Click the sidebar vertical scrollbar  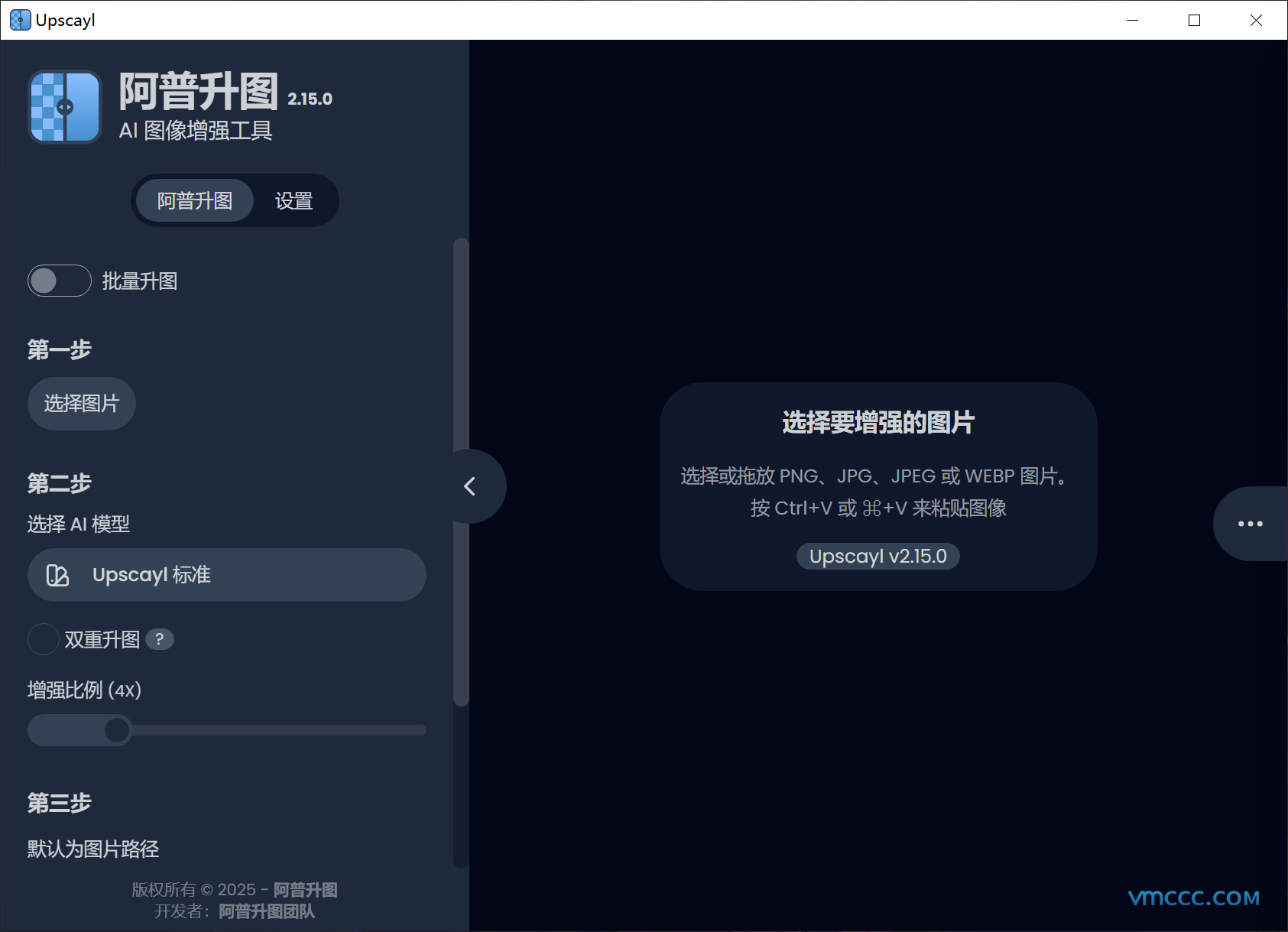tap(461, 472)
